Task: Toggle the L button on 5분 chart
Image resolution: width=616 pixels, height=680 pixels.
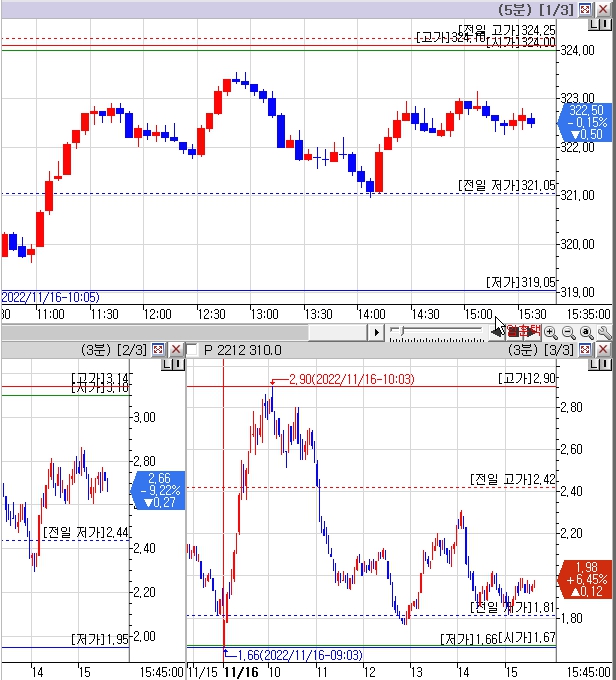Action: (593, 25)
